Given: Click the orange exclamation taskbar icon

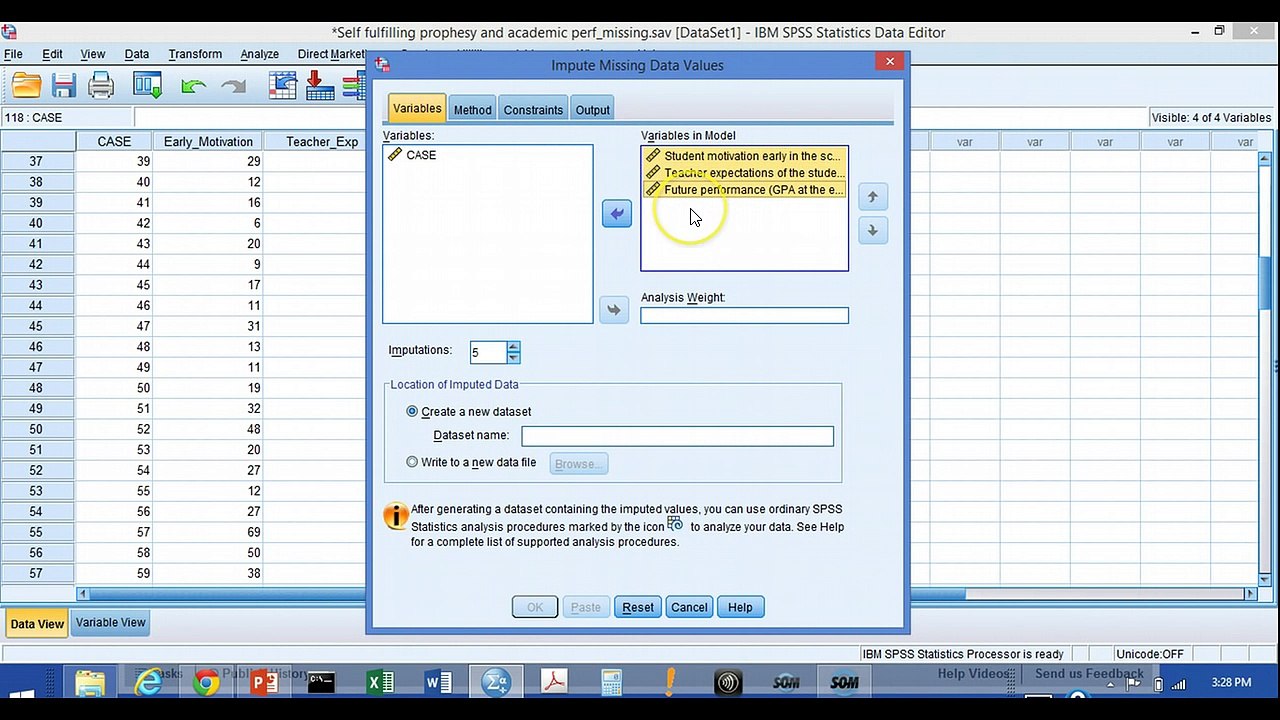Looking at the screenshot, I should point(670,683).
